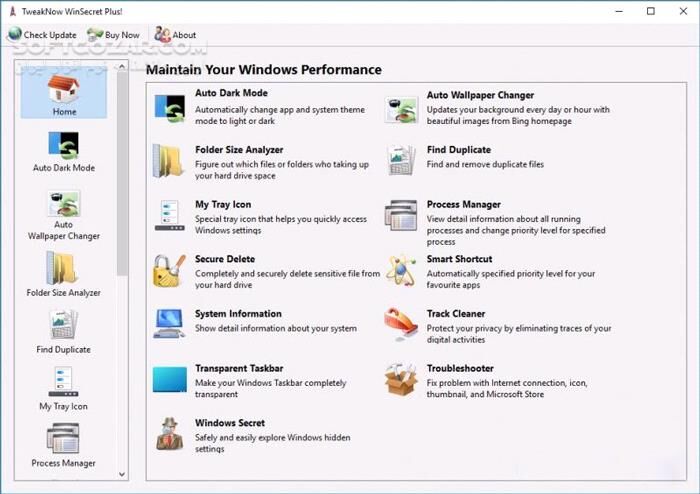Click the sidebar scroll down arrow

pos(123,474)
